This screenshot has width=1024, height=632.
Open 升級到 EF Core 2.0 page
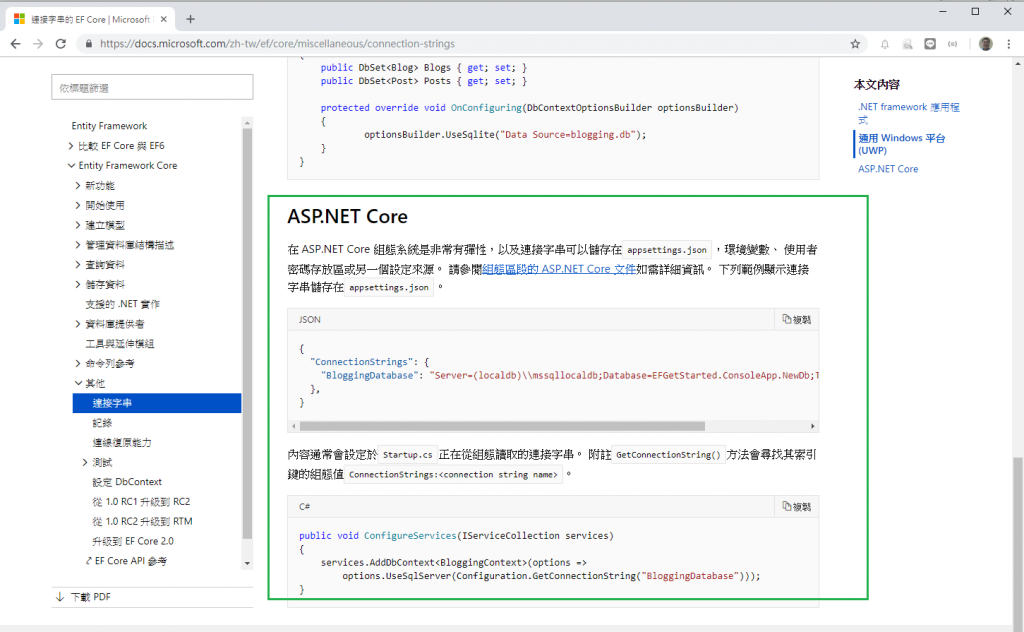click(x=133, y=541)
